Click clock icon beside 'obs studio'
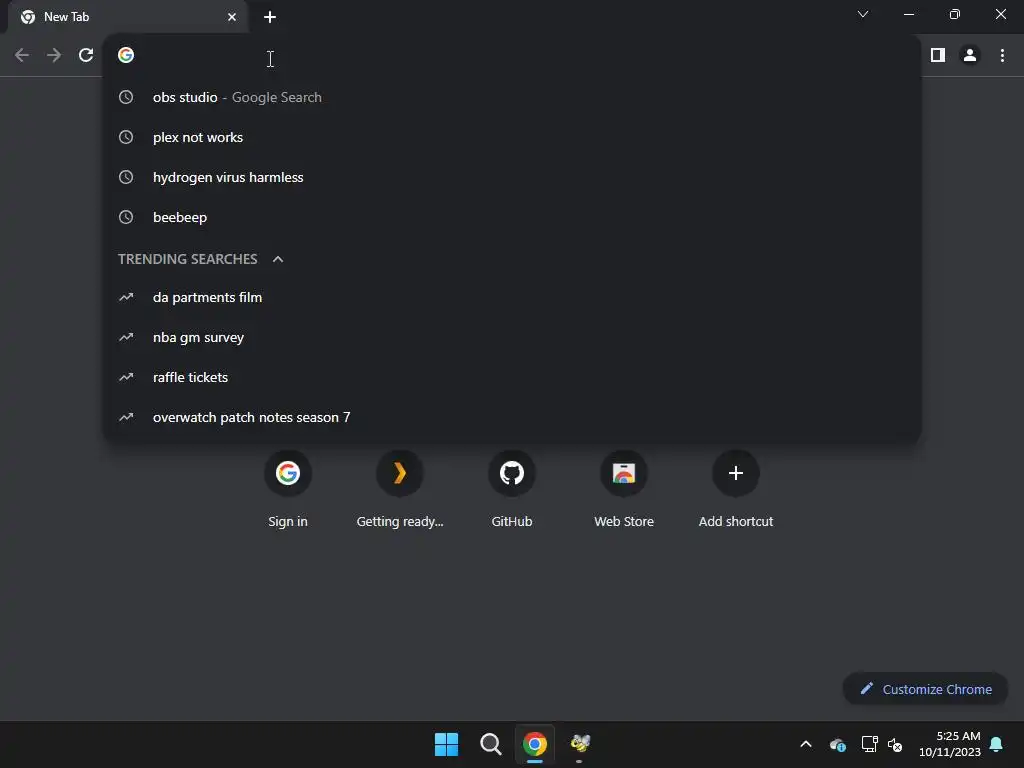Image resolution: width=1024 pixels, height=768 pixels. 126,97
